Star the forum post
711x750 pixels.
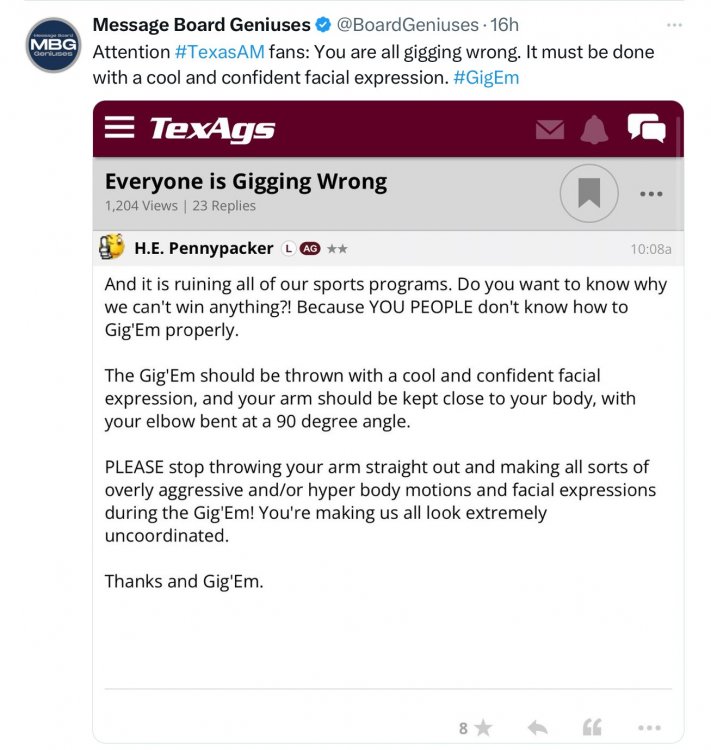pos(483,728)
